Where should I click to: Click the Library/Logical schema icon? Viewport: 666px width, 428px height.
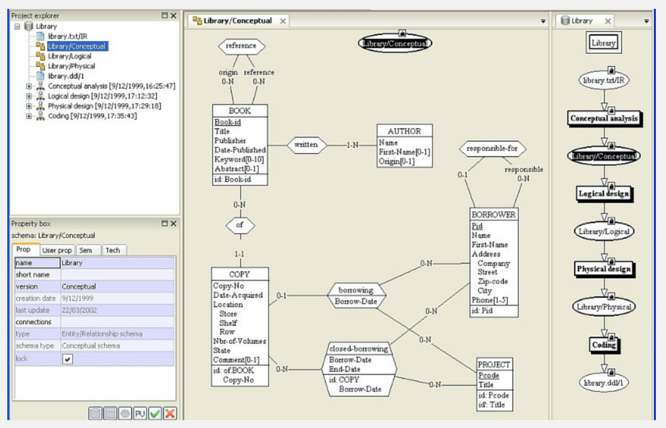coord(41,56)
